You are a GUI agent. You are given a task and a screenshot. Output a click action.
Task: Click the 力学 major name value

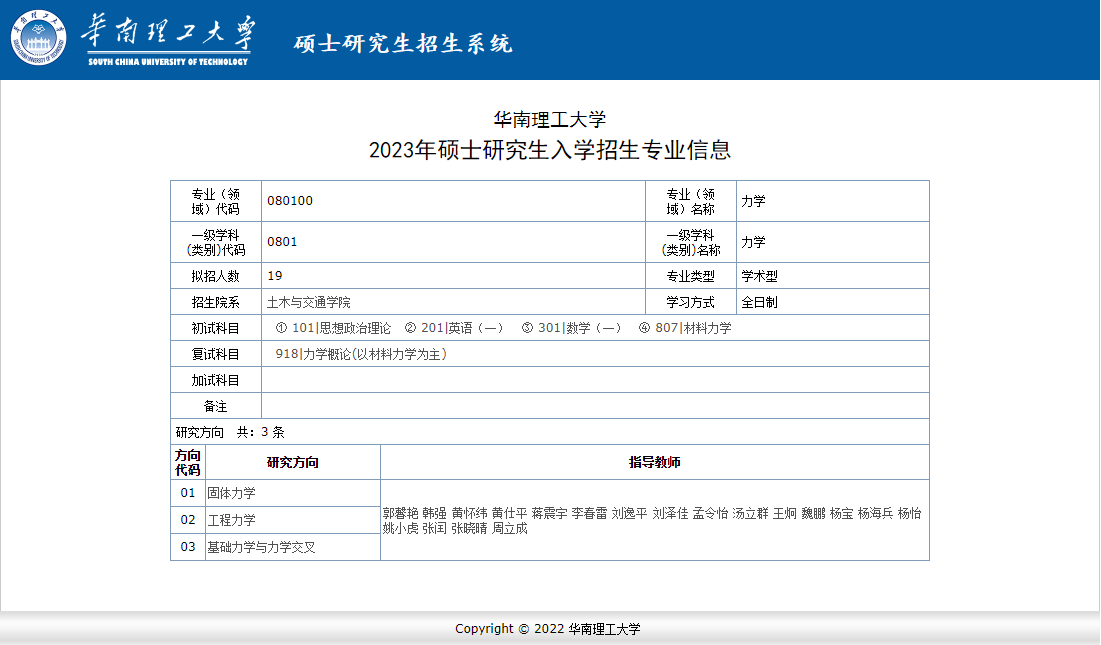point(753,201)
